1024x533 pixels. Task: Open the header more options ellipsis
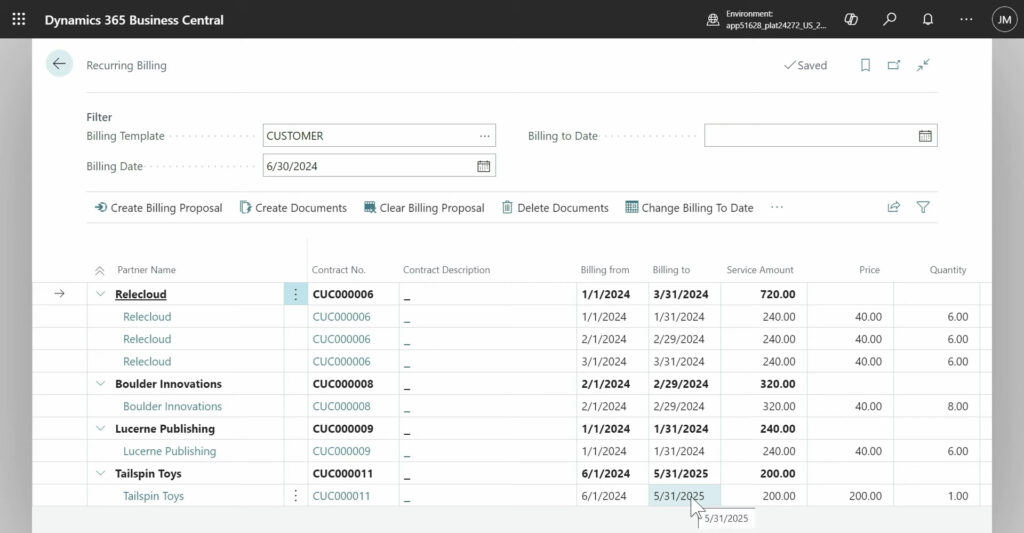pyautogui.click(x=966, y=20)
